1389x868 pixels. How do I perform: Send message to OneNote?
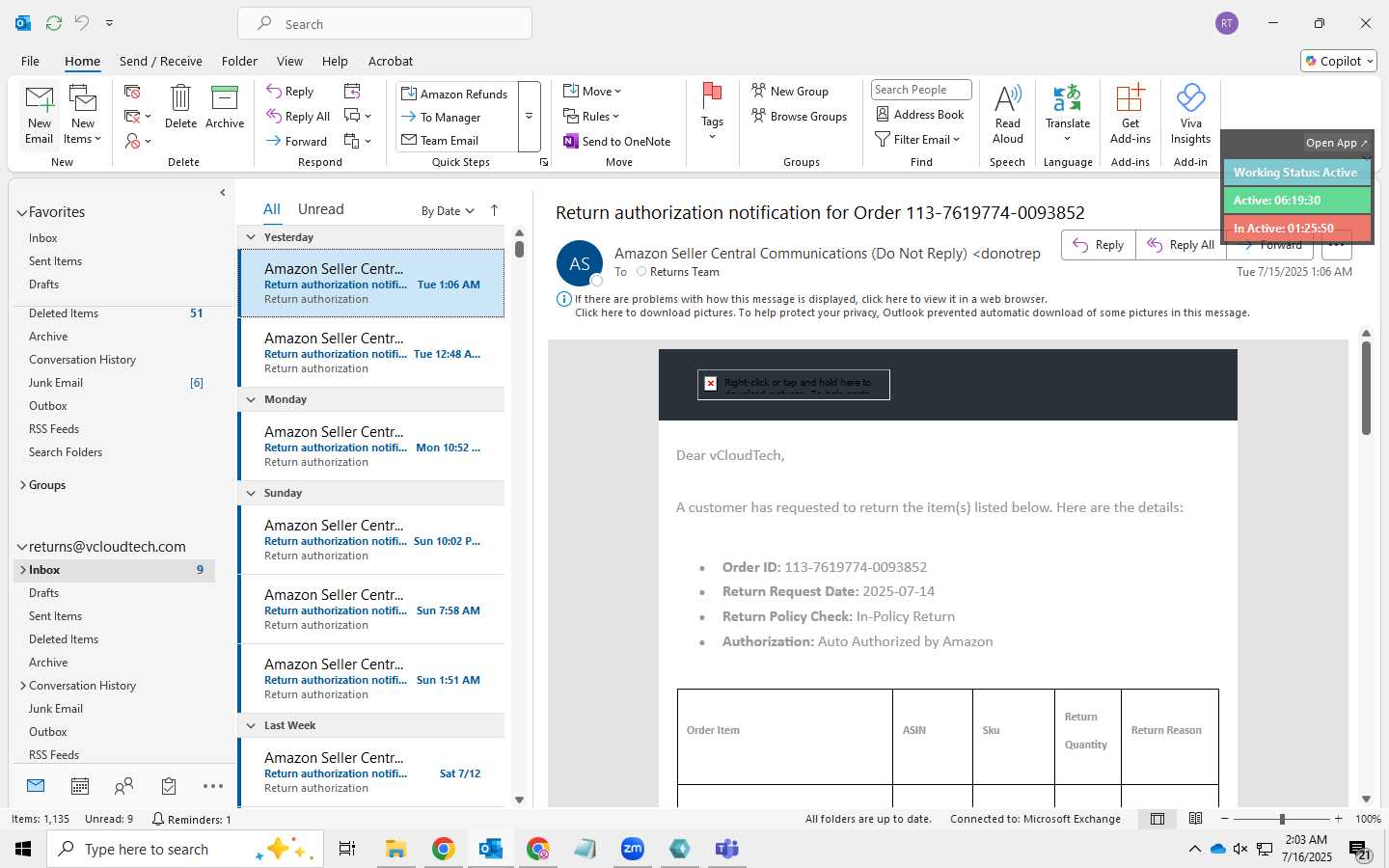(616, 141)
